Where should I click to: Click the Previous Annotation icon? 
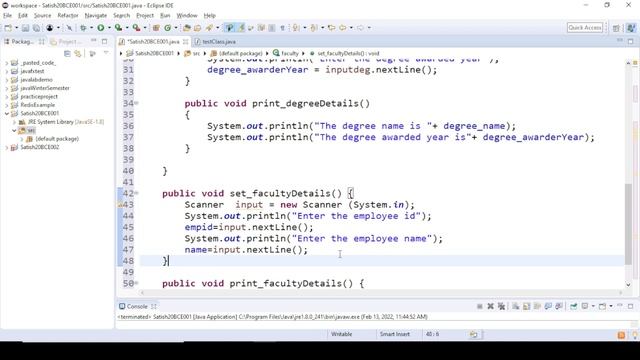[313, 28]
